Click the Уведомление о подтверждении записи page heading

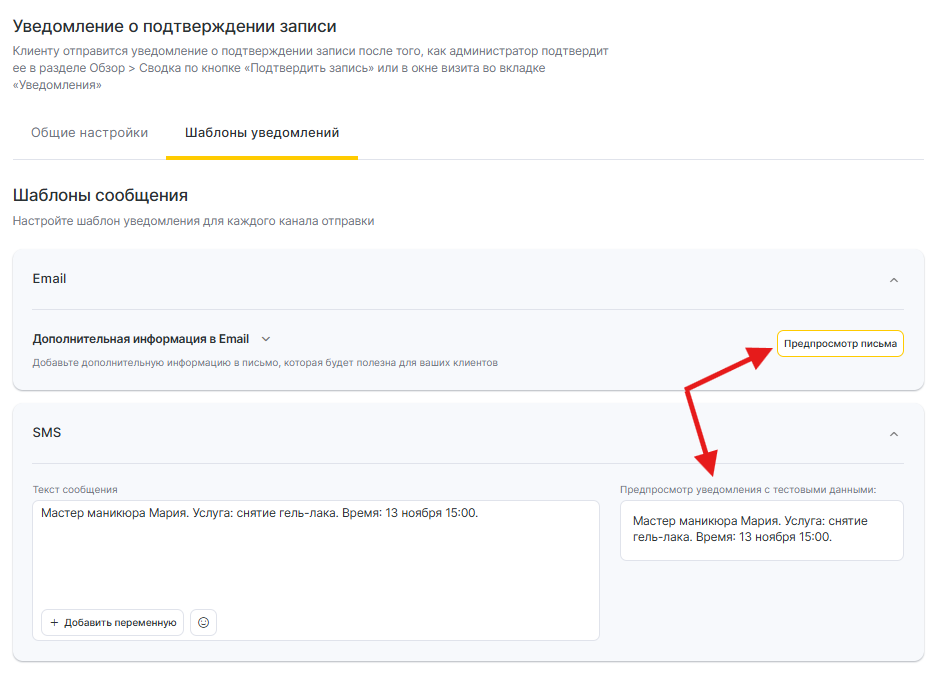click(174, 26)
